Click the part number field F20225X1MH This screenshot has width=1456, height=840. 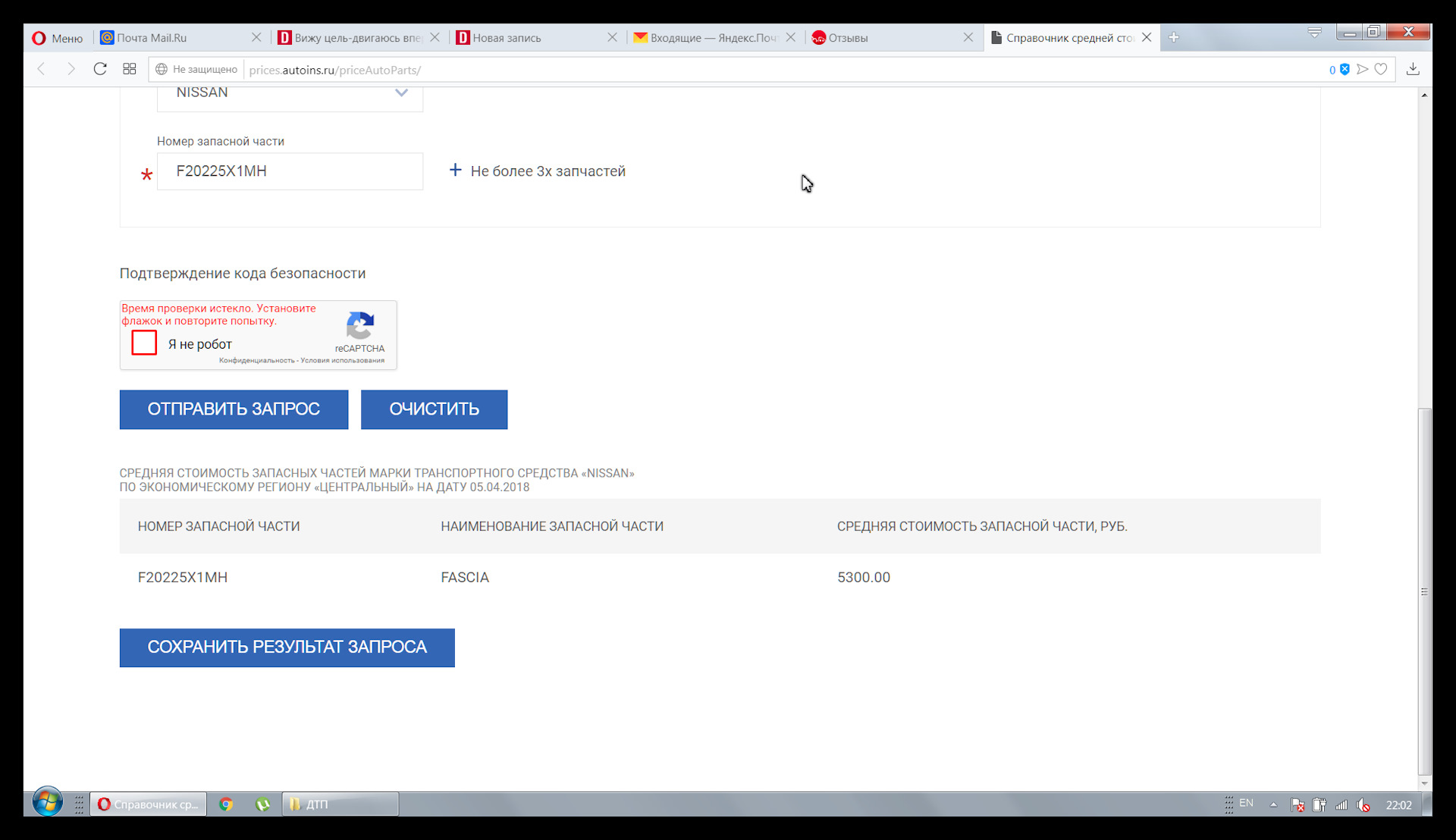pyautogui.click(x=290, y=171)
